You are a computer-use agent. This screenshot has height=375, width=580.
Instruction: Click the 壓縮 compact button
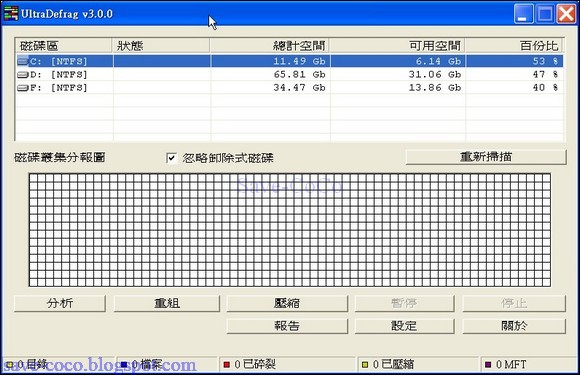(287, 303)
